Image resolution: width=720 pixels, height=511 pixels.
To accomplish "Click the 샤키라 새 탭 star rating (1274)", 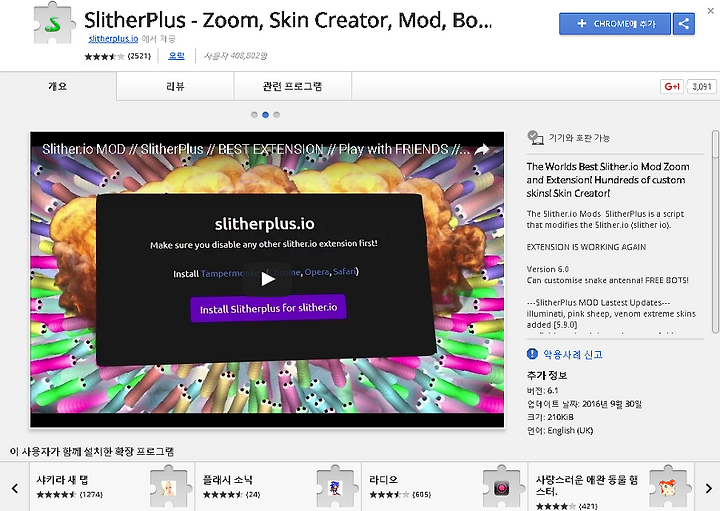I will (70, 494).
